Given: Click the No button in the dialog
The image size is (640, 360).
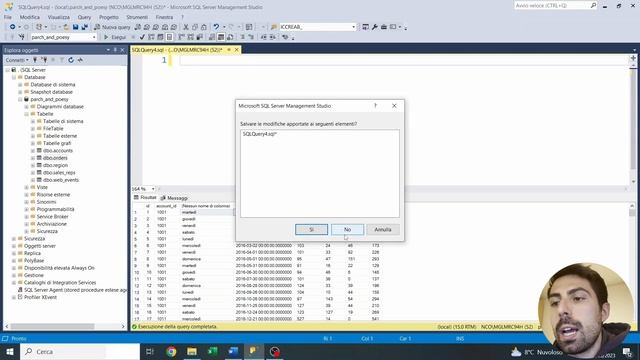Looking at the screenshot, I should [347, 229].
